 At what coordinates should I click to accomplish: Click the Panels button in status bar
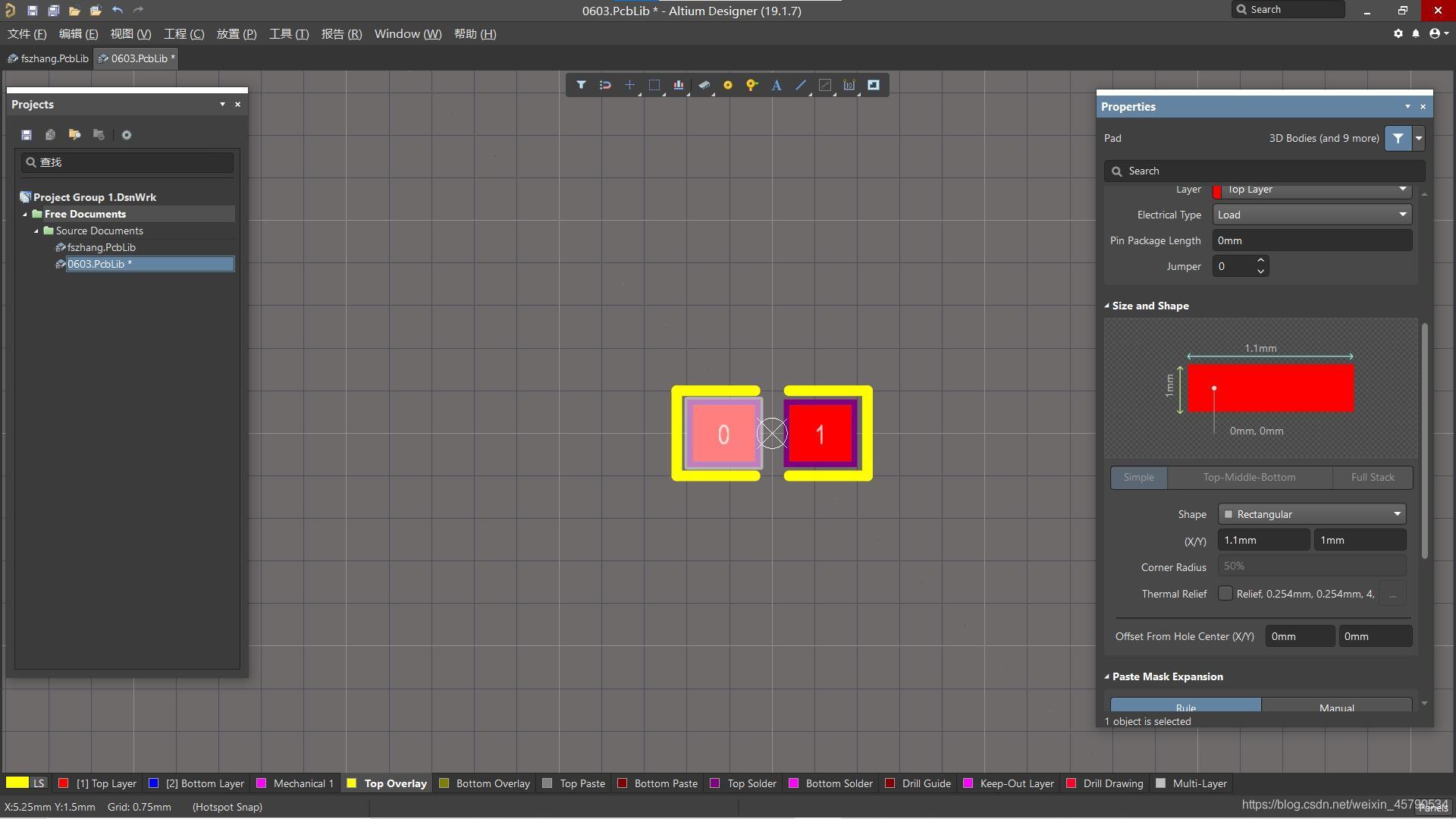pyautogui.click(x=1432, y=808)
